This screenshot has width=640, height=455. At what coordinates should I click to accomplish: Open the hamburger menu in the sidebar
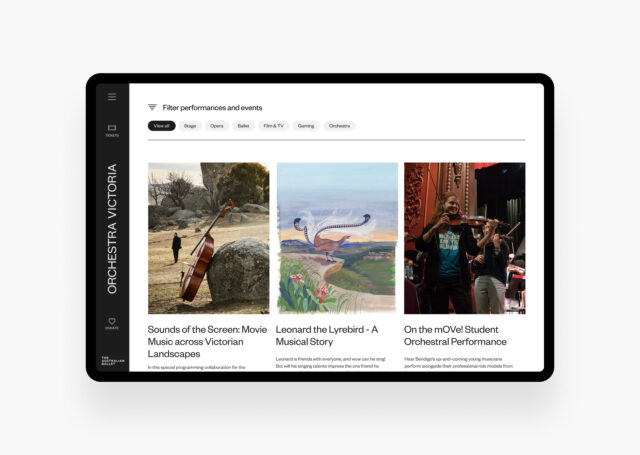point(112,97)
